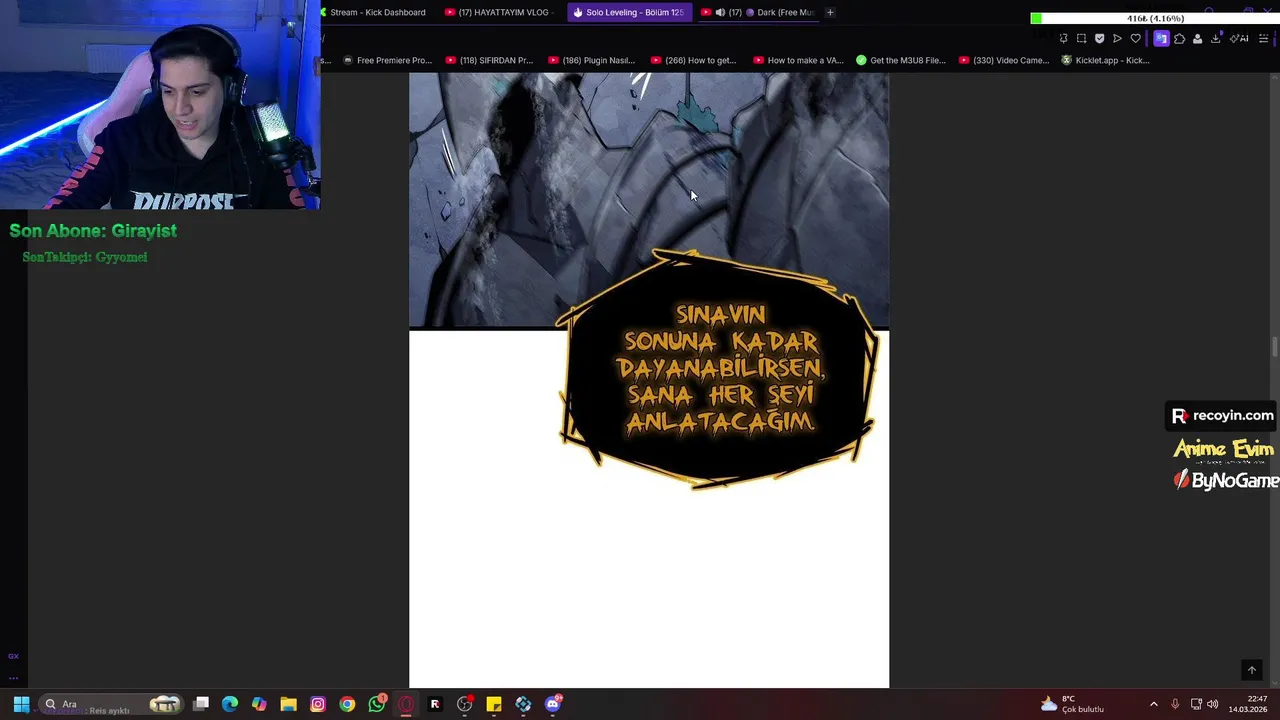The height and width of the screenshot is (720, 1280).
Task: Open the Get the M3U8 File... bookmark
Action: point(900,60)
